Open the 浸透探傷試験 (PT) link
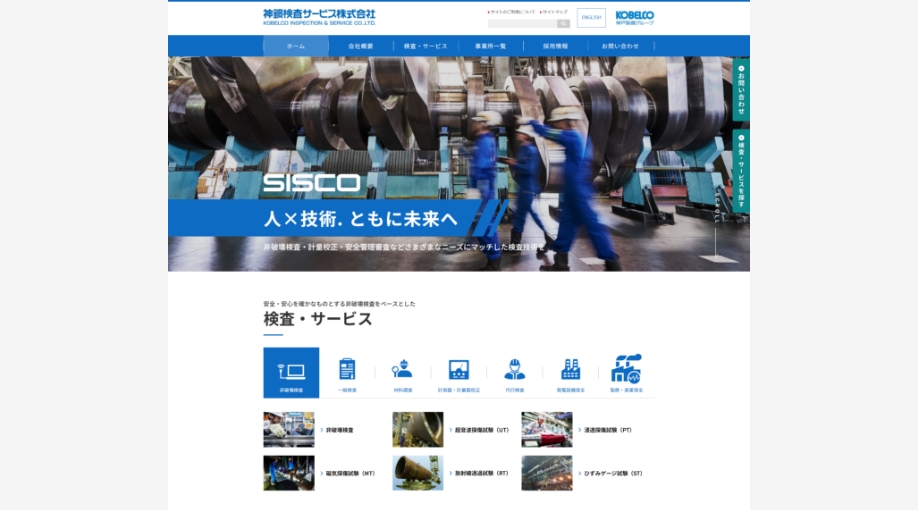Viewport: 918px width, 510px height. [608, 430]
